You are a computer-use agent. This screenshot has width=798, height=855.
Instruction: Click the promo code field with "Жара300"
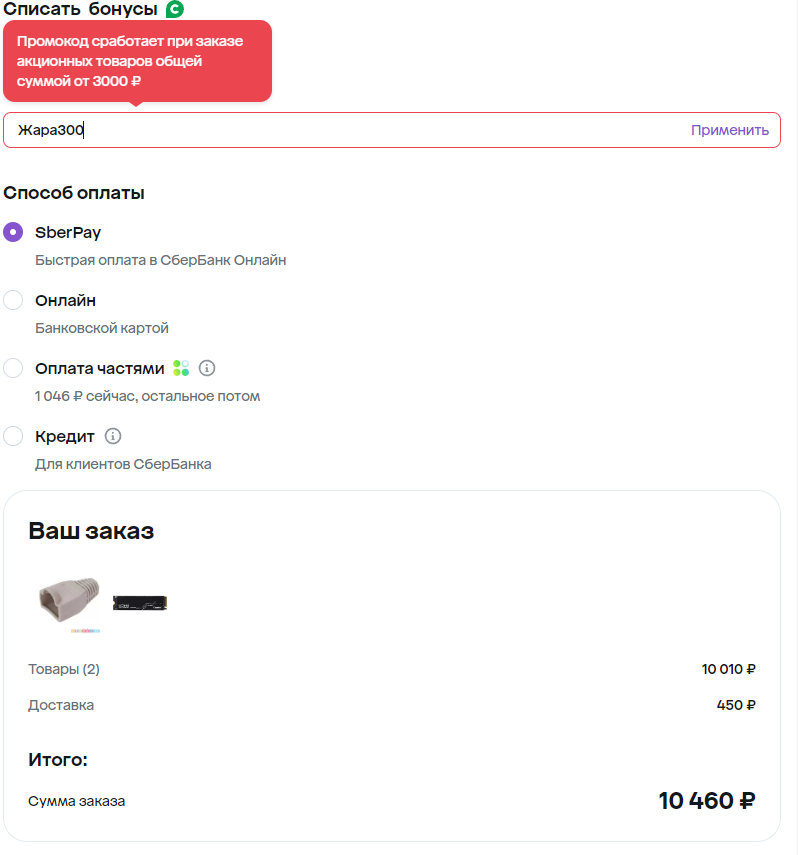340,130
